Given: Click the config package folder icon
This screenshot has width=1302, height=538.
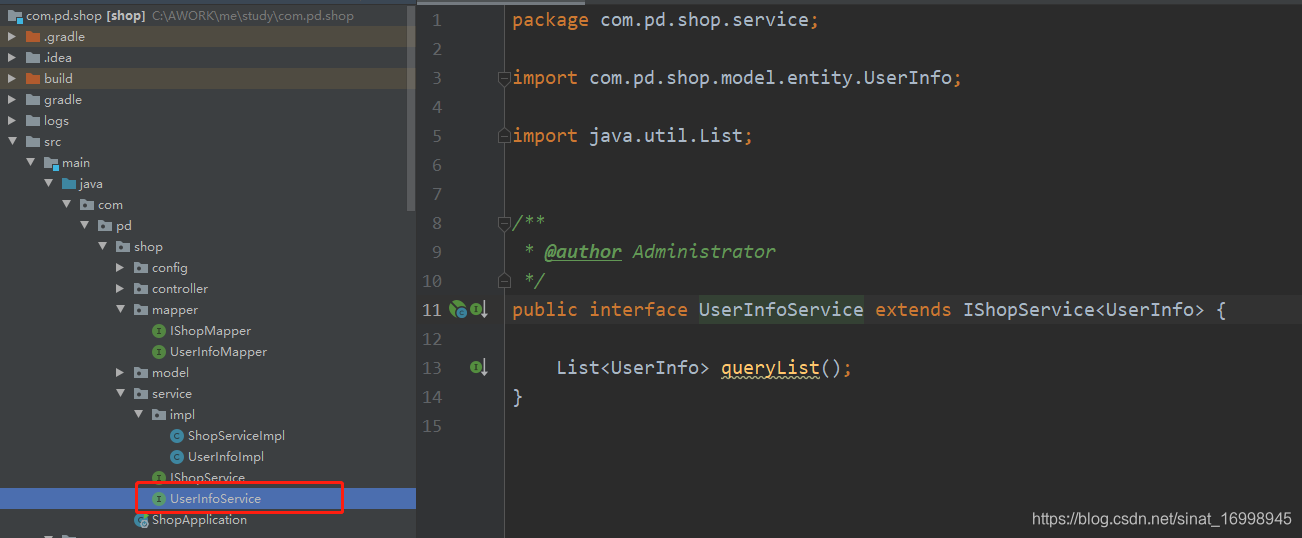Looking at the screenshot, I should point(141,268).
